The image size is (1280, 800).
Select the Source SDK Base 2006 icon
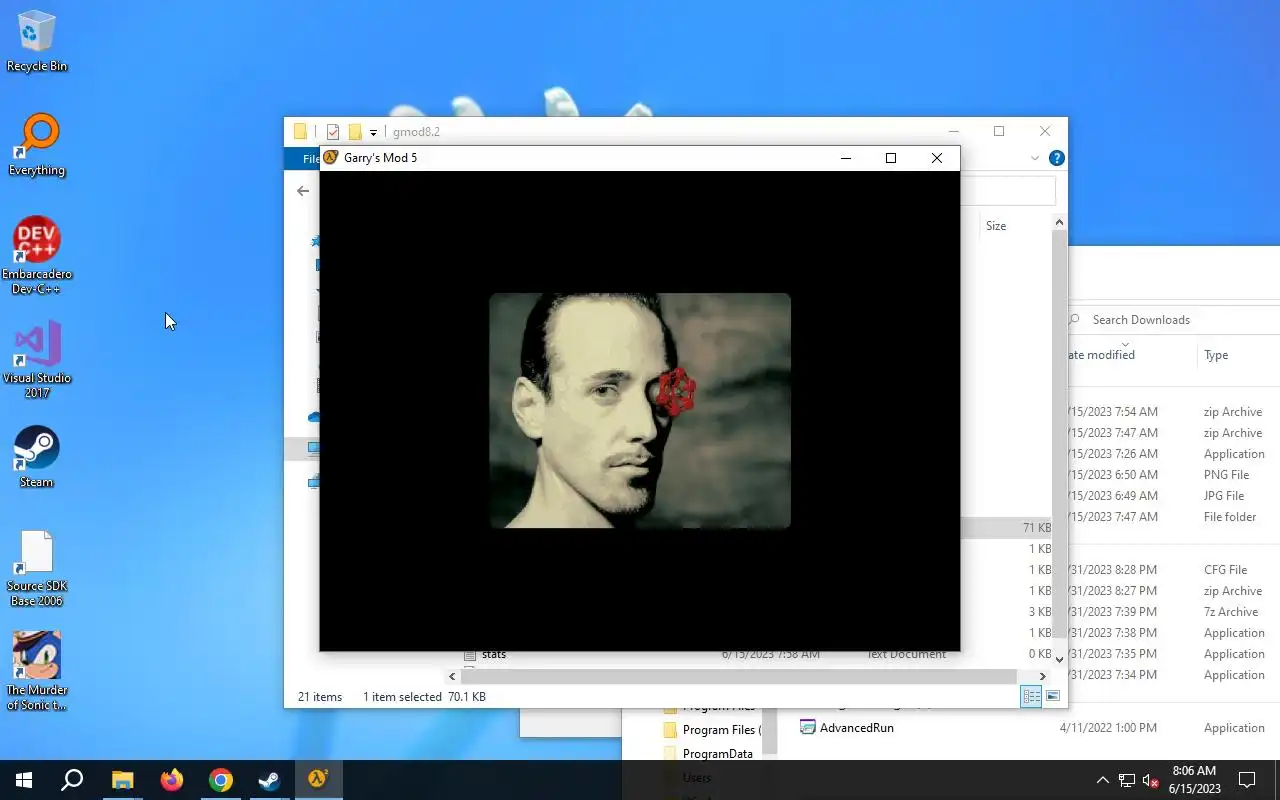(x=37, y=568)
